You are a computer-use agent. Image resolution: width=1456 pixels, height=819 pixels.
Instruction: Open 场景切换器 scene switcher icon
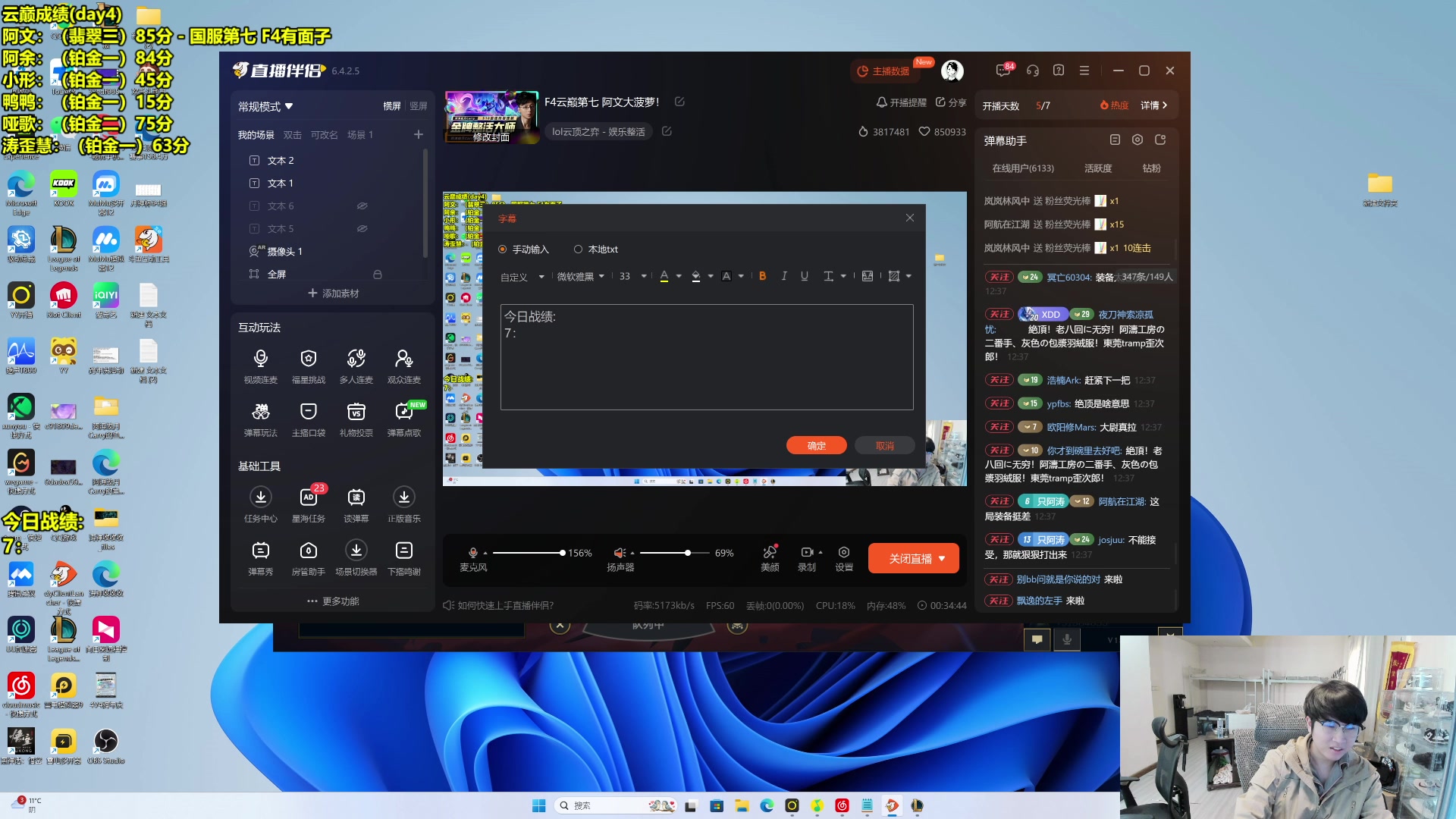[356, 557]
